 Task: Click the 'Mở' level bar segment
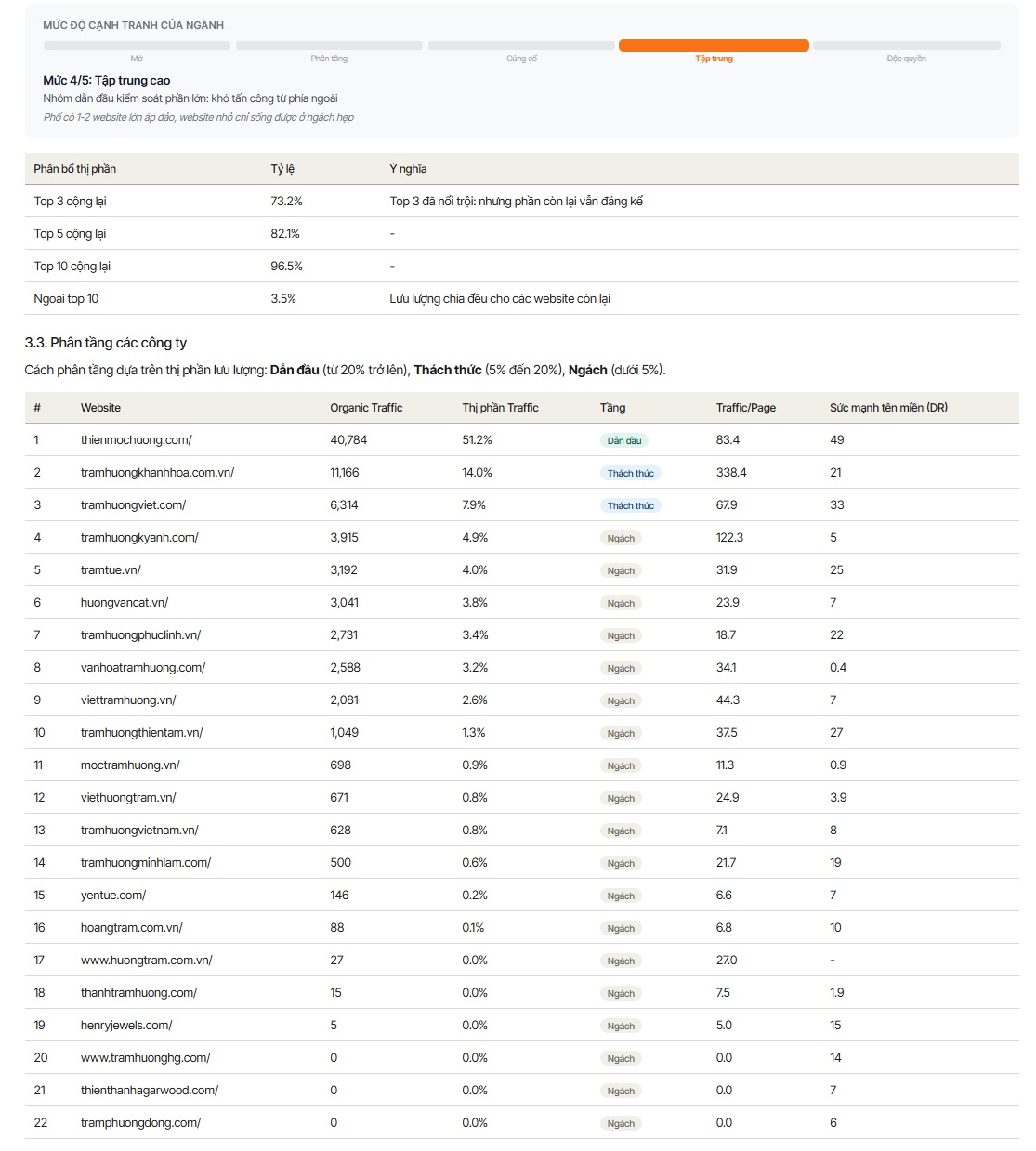tap(137, 46)
